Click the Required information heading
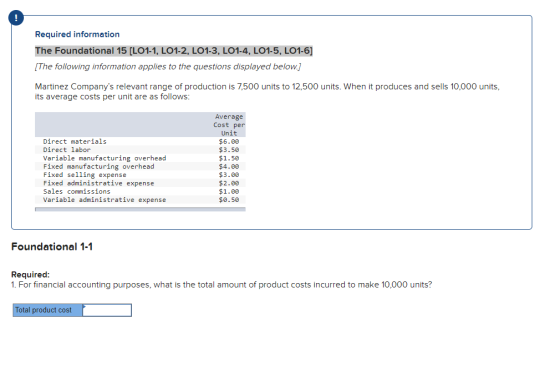 click(x=77, y=34)
